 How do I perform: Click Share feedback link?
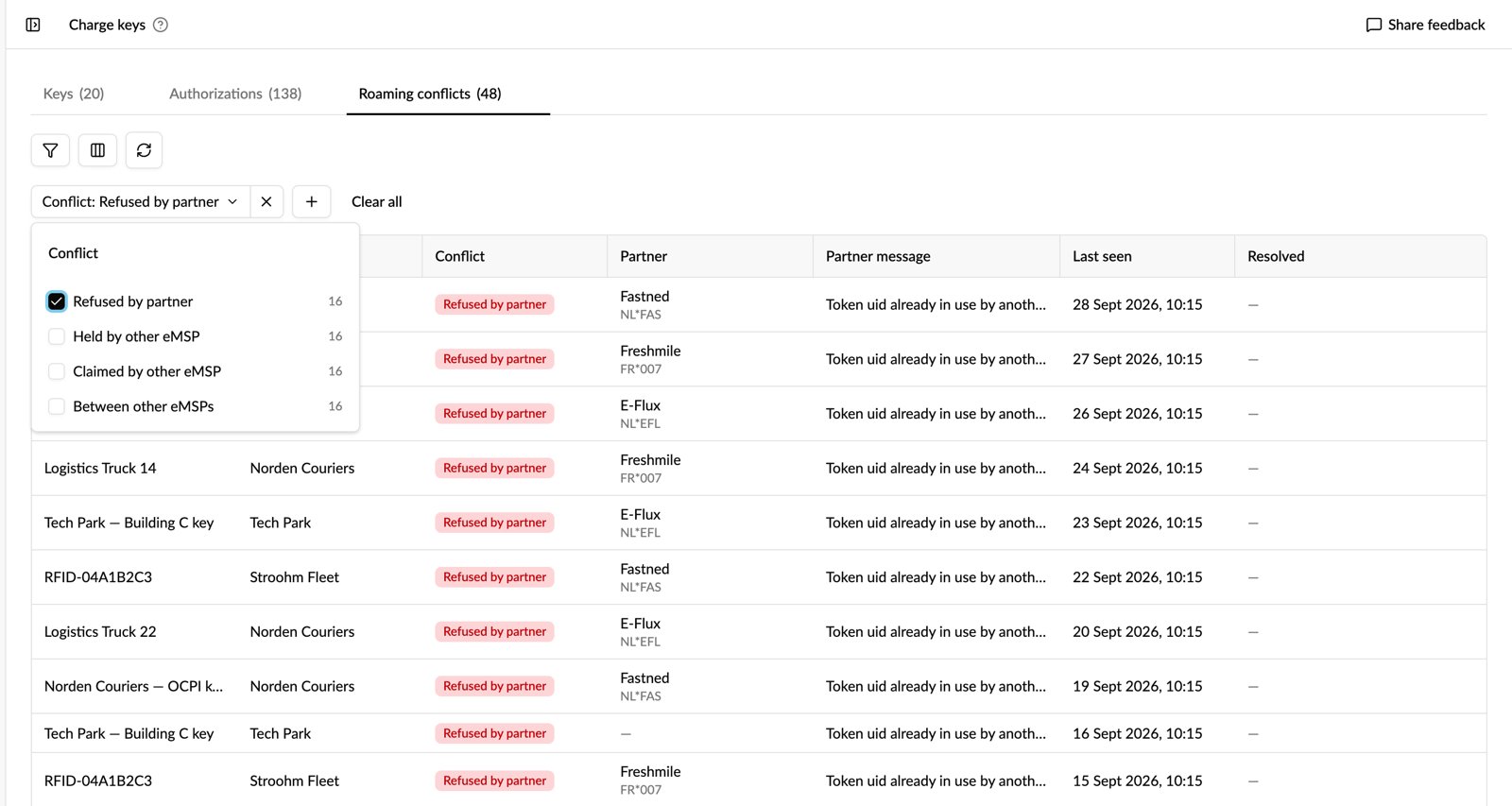tap(1426, 25)
